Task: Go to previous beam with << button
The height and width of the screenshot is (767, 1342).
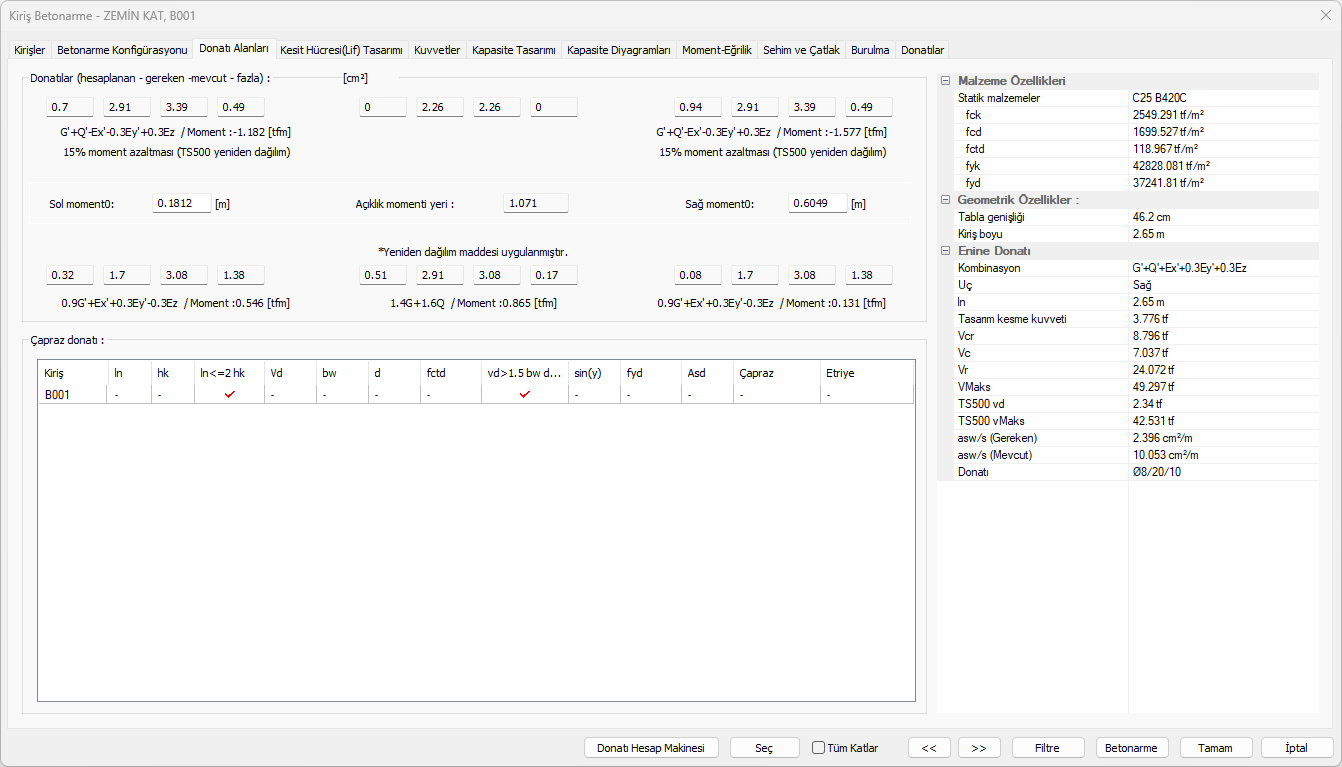Action: 929,748
